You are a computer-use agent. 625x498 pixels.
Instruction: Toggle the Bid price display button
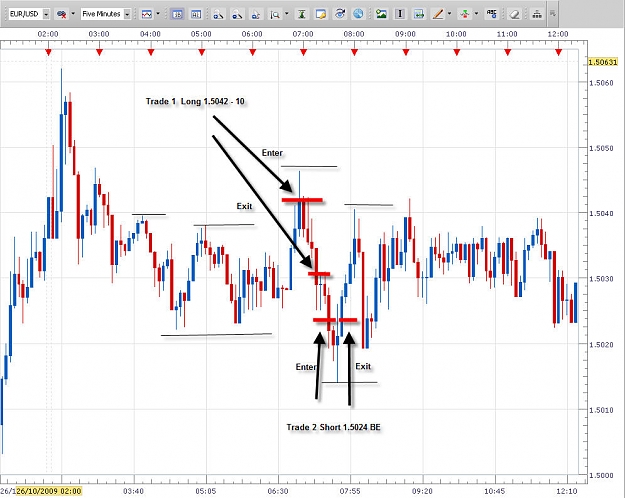pos(177,14)
